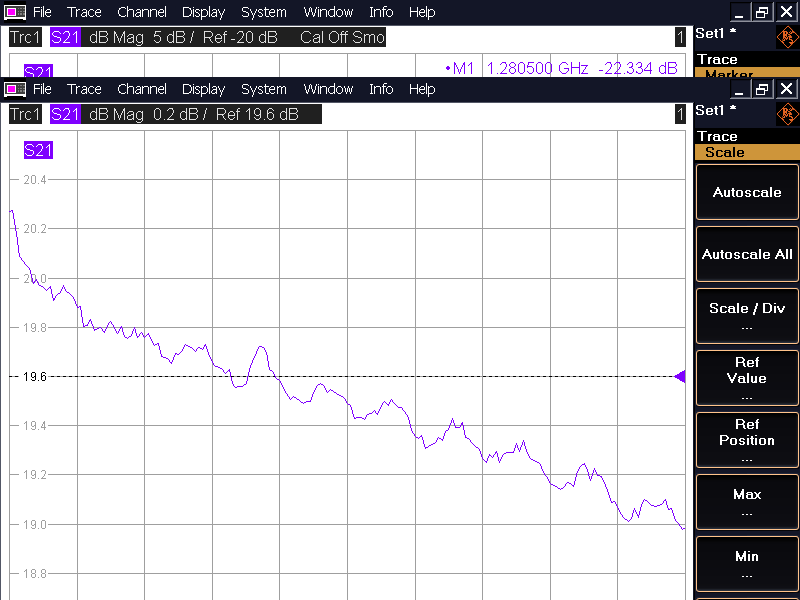Open the Display menu in front window
Viewport: 800px width, 600px height.
(203, 89)
